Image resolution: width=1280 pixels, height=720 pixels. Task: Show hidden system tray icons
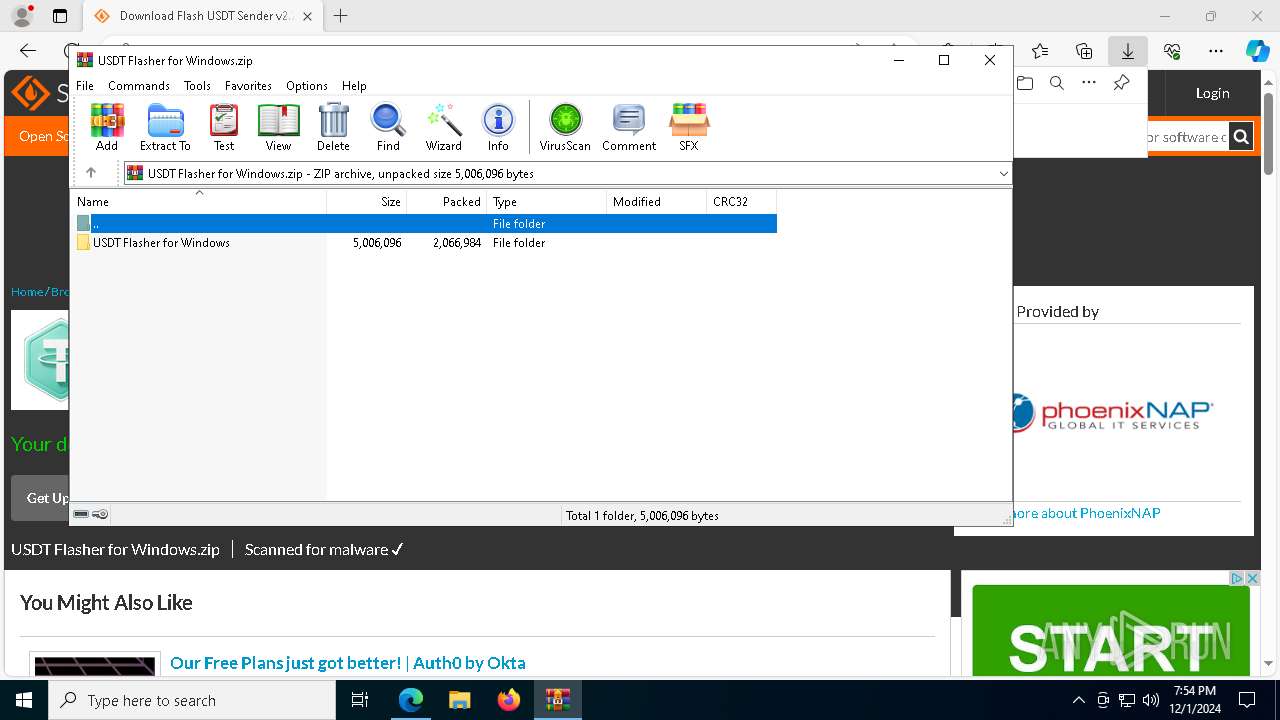coord(1078,700)
